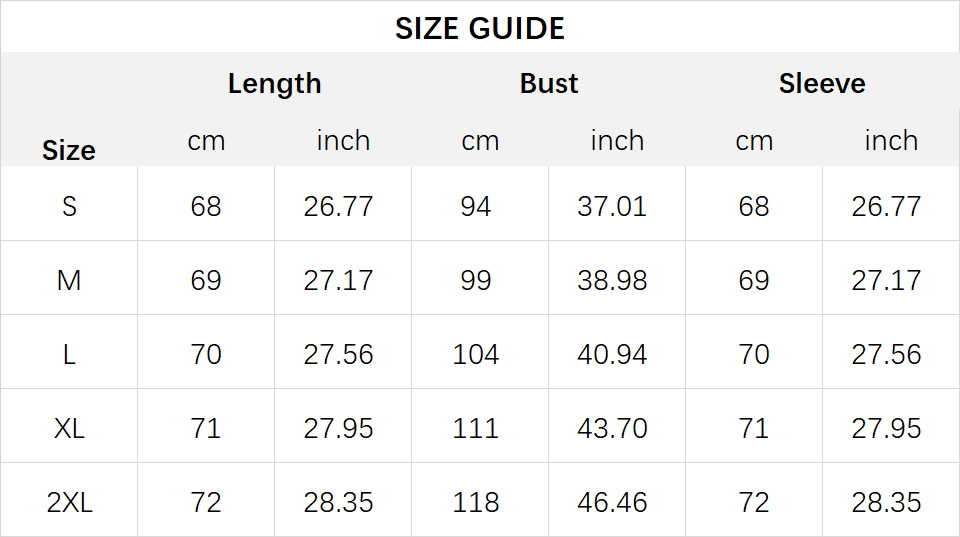Click bust value 111 cm
Viewport: 960px width, 537px height.
(476, 429)
